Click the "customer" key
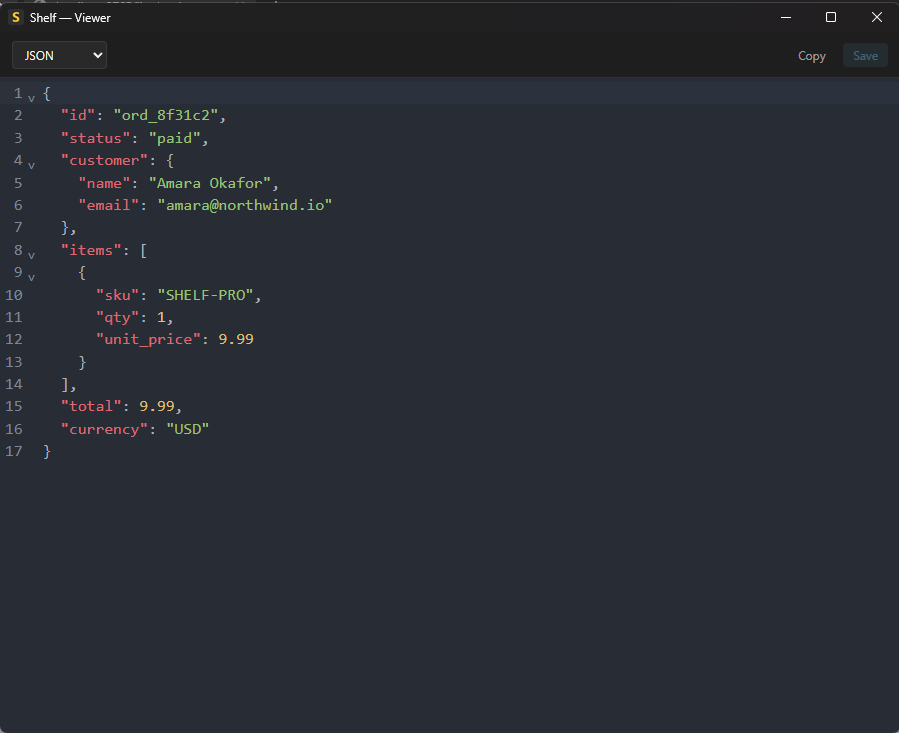This screenshot has width=899, height=733. click(x=104, y=161)
